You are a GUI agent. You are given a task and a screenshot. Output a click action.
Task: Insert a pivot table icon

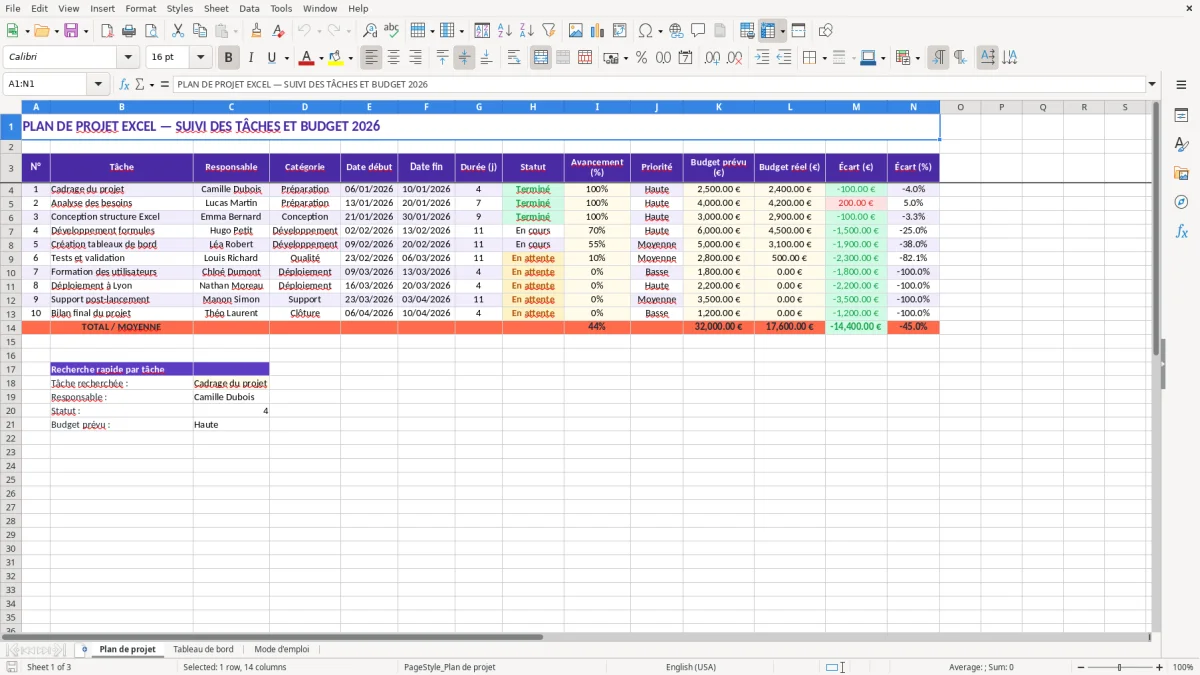pyautogui.click(x=619, y=31)
